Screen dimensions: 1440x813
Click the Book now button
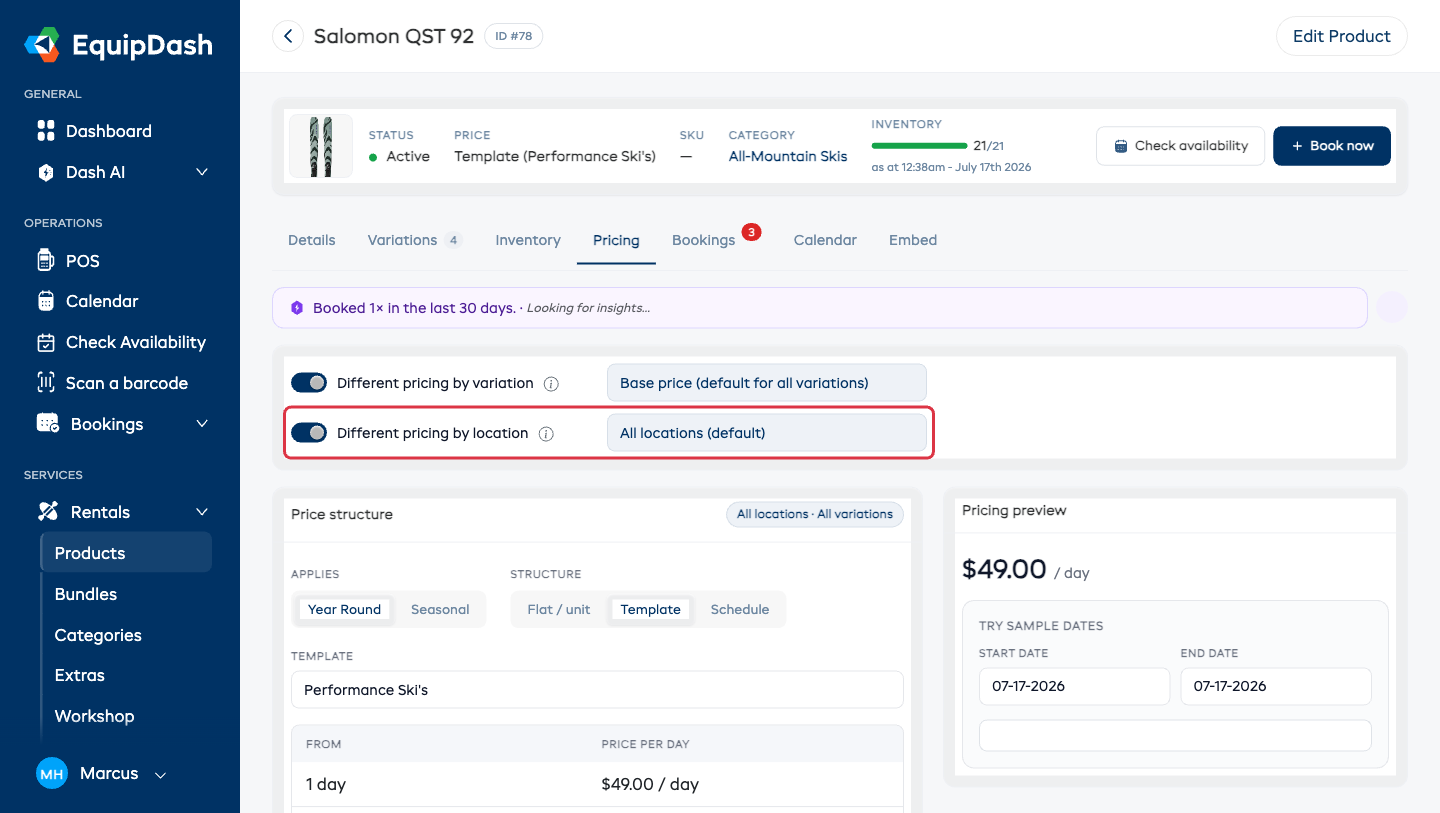point(1332,146)
